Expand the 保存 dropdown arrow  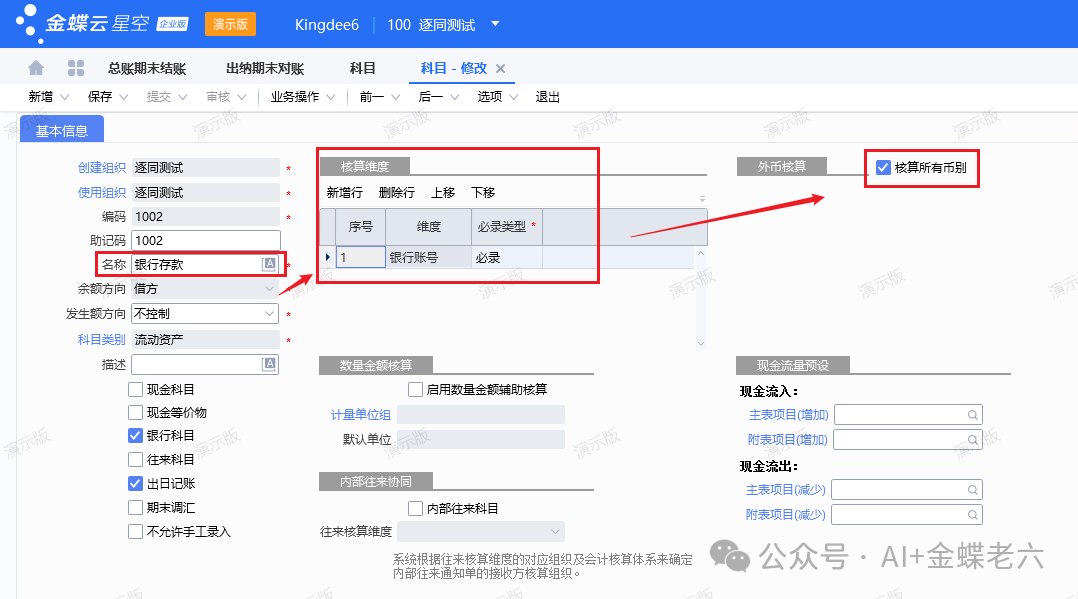124,97
